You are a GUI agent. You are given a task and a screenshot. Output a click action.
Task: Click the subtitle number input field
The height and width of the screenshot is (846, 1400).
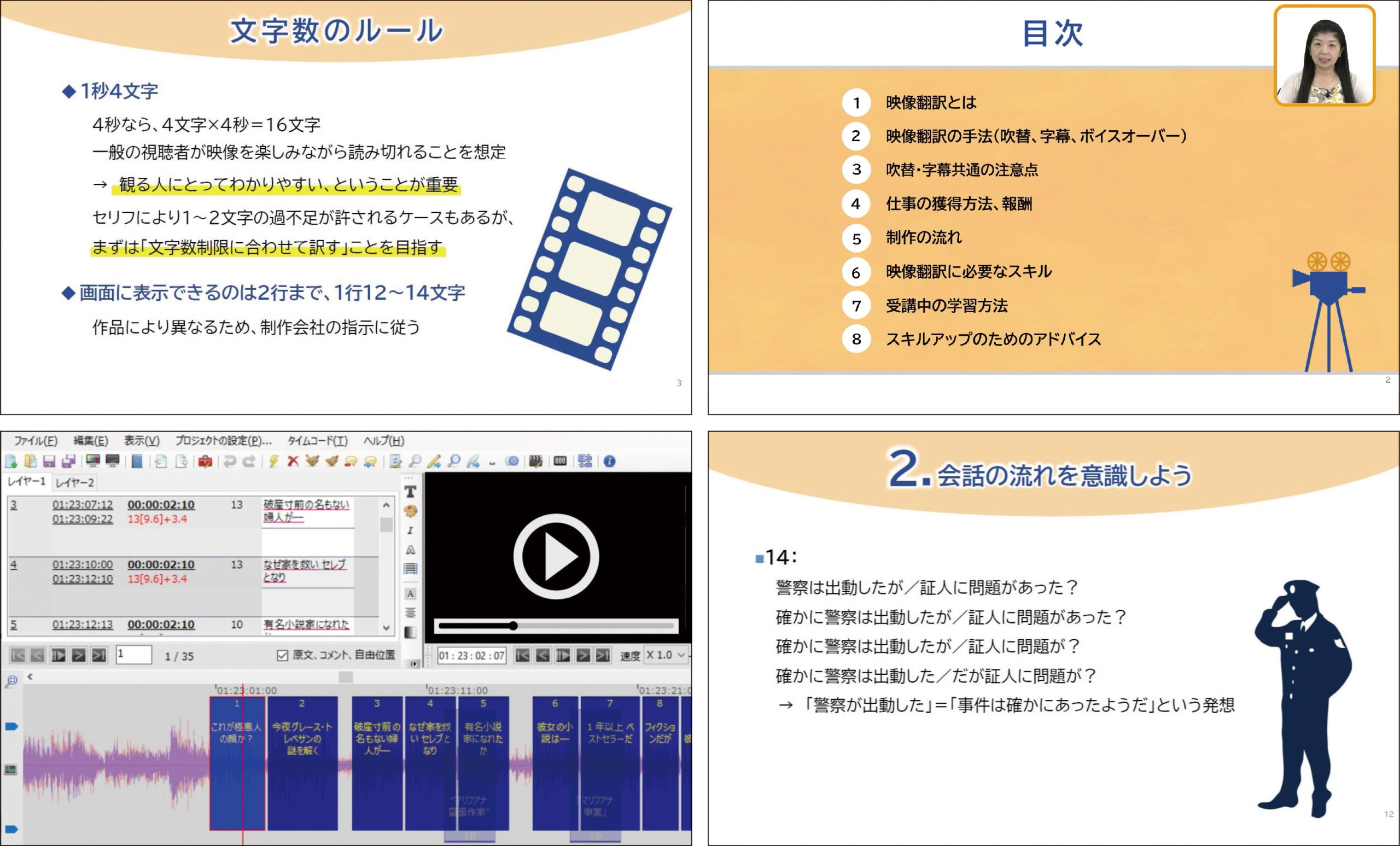click(x=133, y=655)
